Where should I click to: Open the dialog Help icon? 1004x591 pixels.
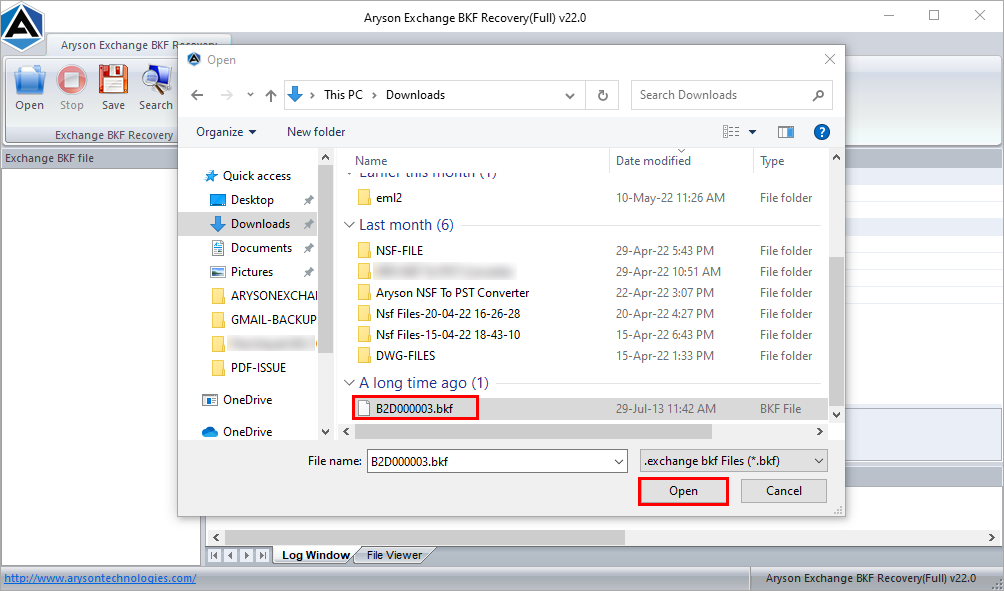coord(822,132)
